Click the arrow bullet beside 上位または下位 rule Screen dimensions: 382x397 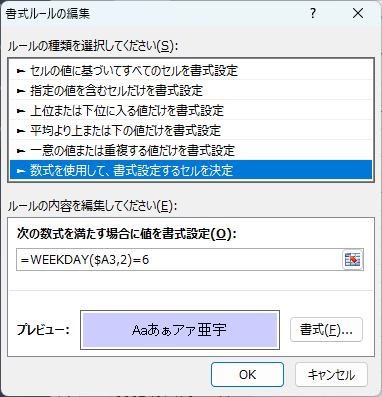(x=21, y=111)
